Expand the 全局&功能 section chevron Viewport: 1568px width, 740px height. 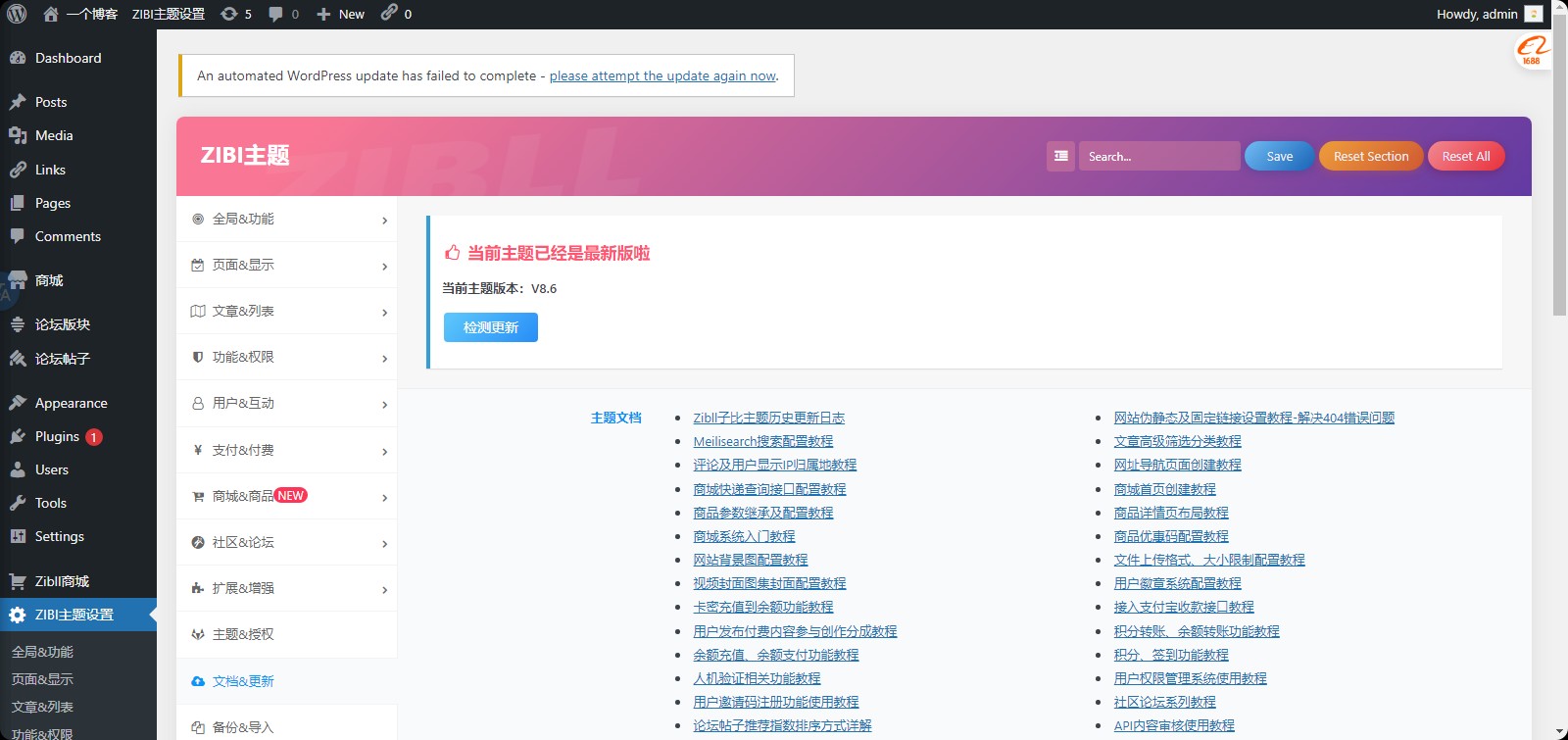coord(384,221)
